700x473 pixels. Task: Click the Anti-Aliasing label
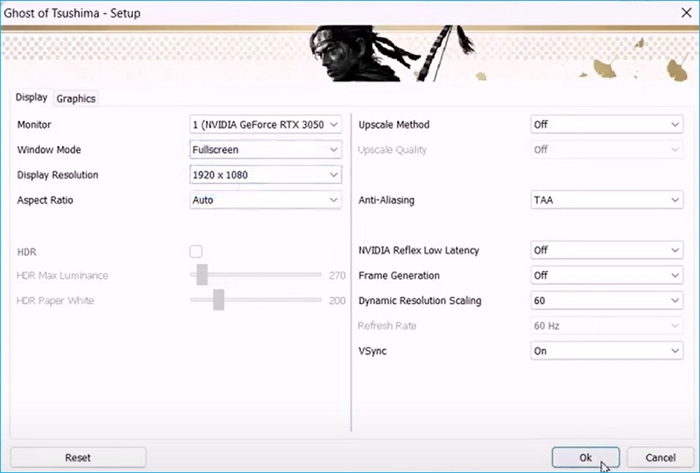386,200
